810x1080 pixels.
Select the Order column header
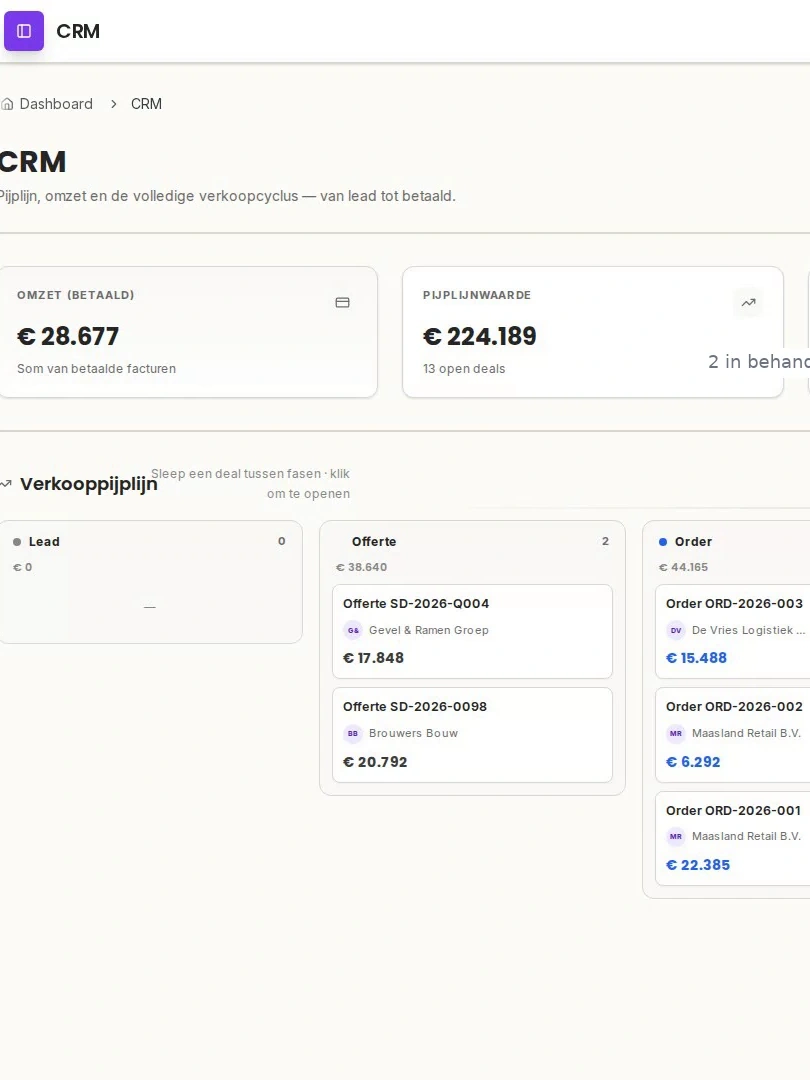[694, 542]
